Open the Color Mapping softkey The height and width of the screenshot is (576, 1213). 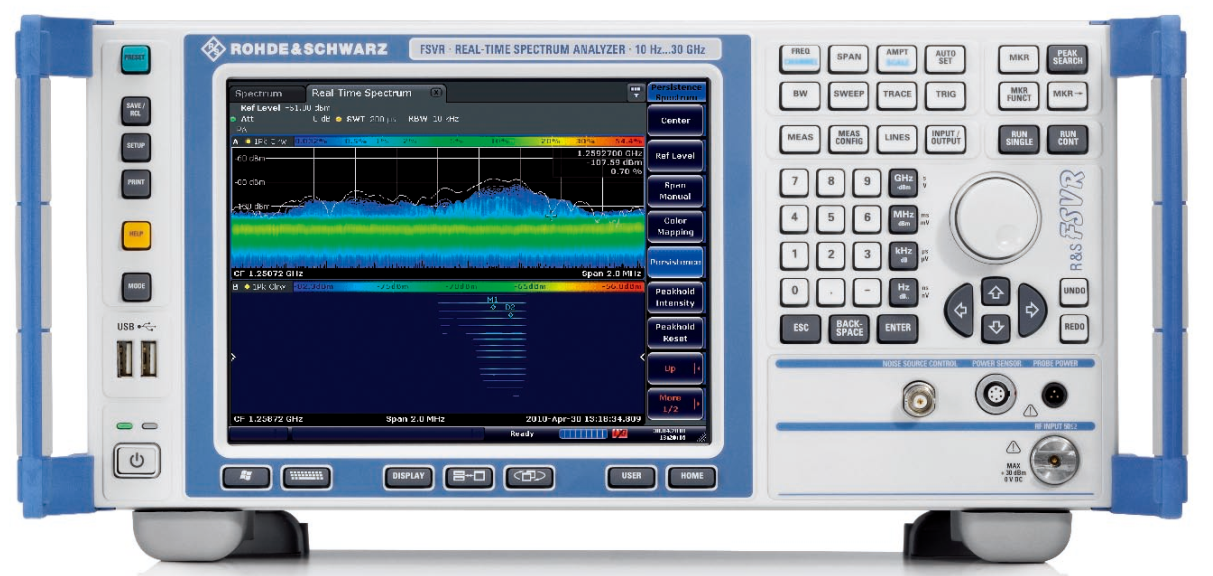pyautogui.click(x=675, y=226)
